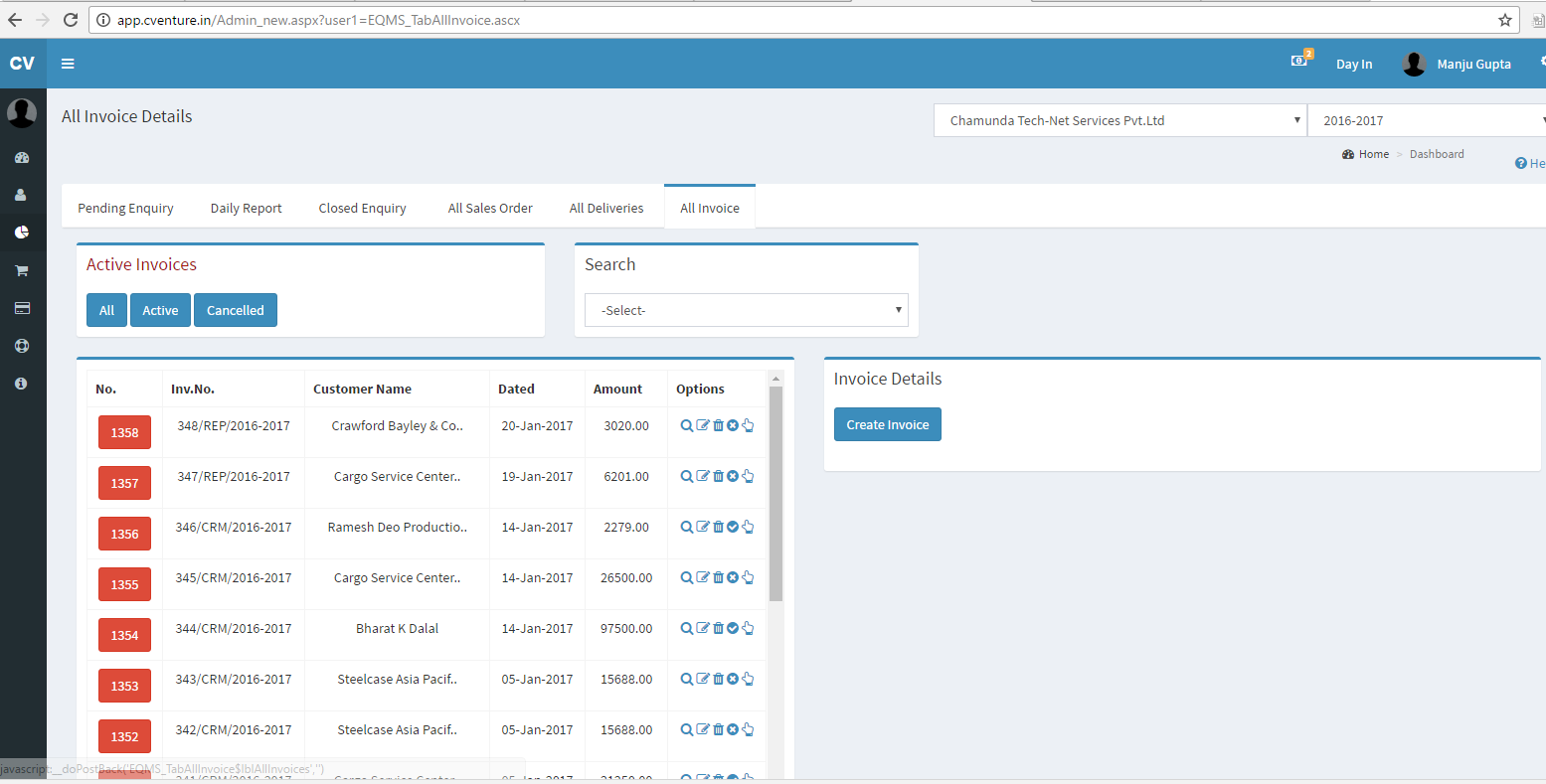The width and height of the screenshot is (1546, 784).
Task: Expand the Search -Select- dropdown
Action: click(746, 310)
